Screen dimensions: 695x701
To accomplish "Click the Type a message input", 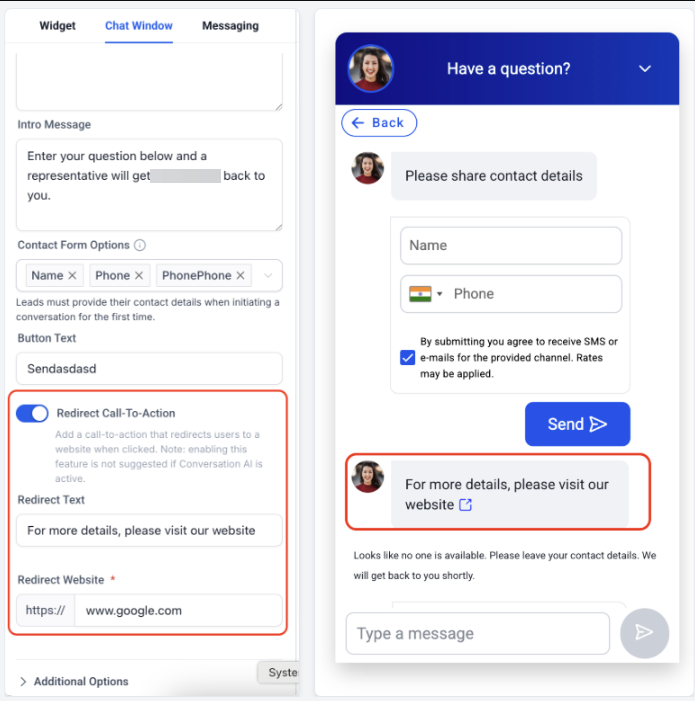I will coord(478,633).
